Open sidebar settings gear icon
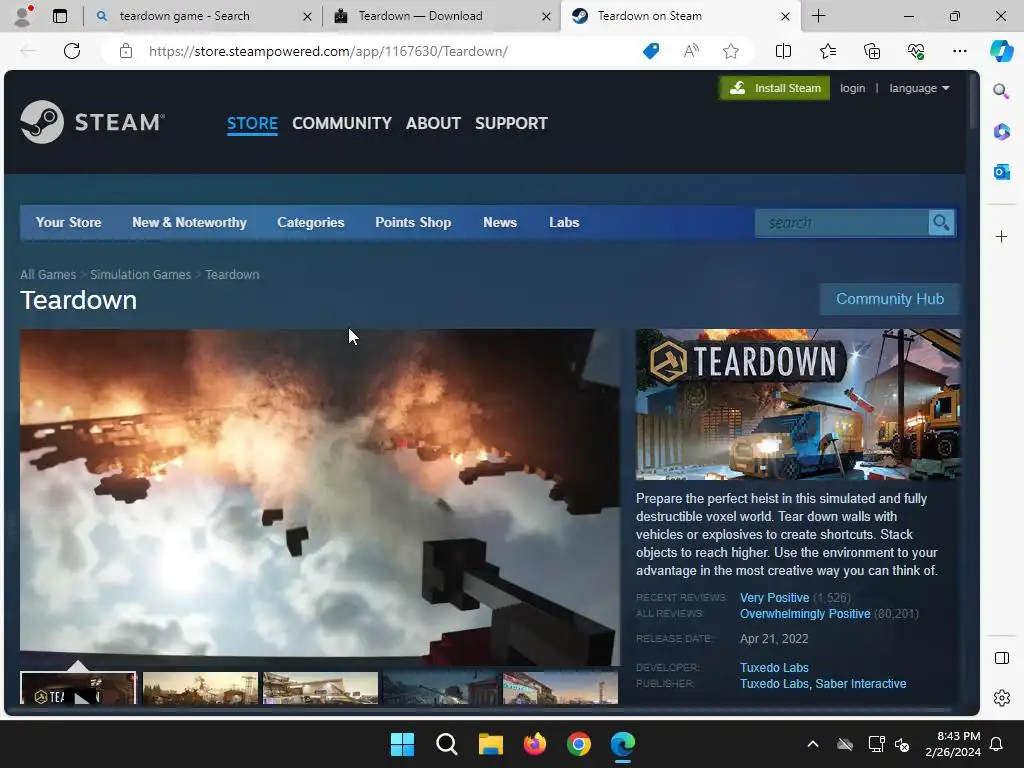Image resolution: width=1024 pixels, height=768 pixels. (x=1001, y=698)
